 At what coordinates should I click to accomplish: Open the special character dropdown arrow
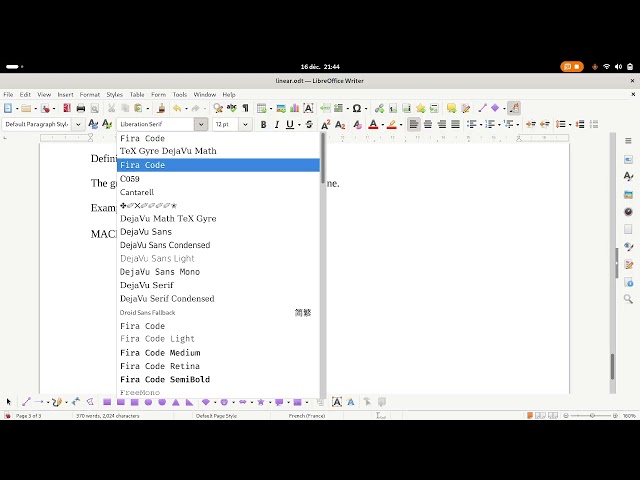[366, 109]
